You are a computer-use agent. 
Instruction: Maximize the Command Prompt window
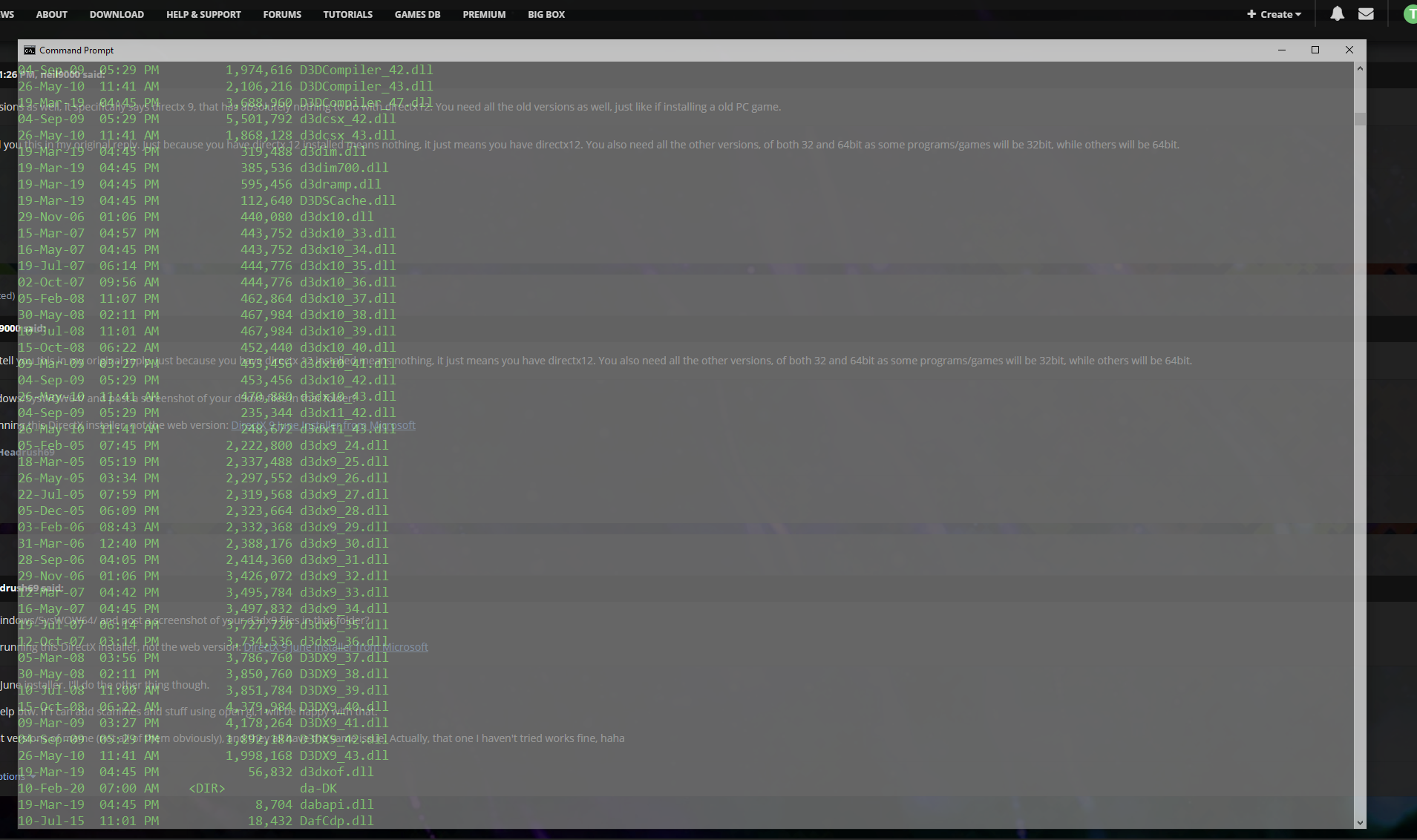[1315, 50]
